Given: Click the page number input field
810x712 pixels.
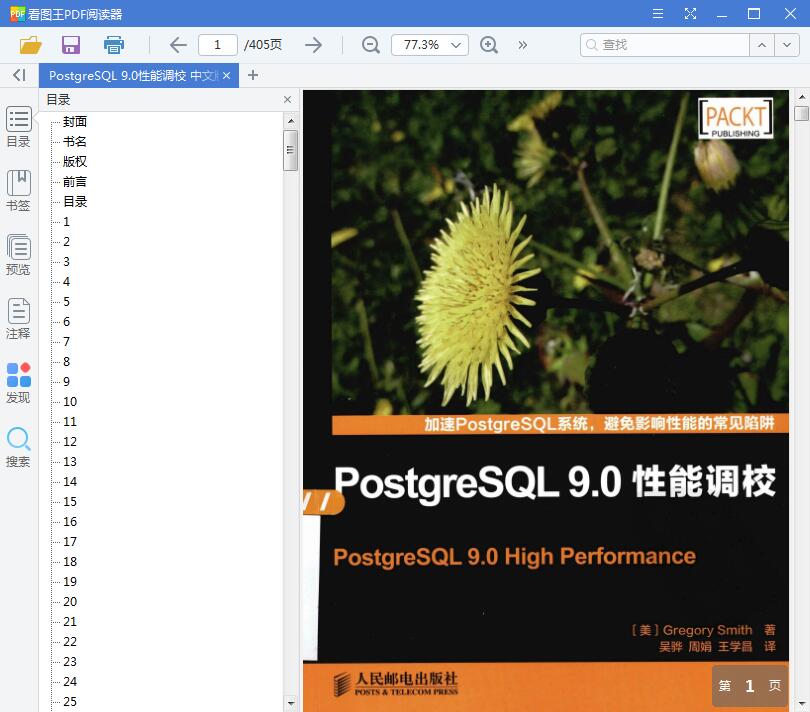Looking at the screenshot, I should point(217,45).
